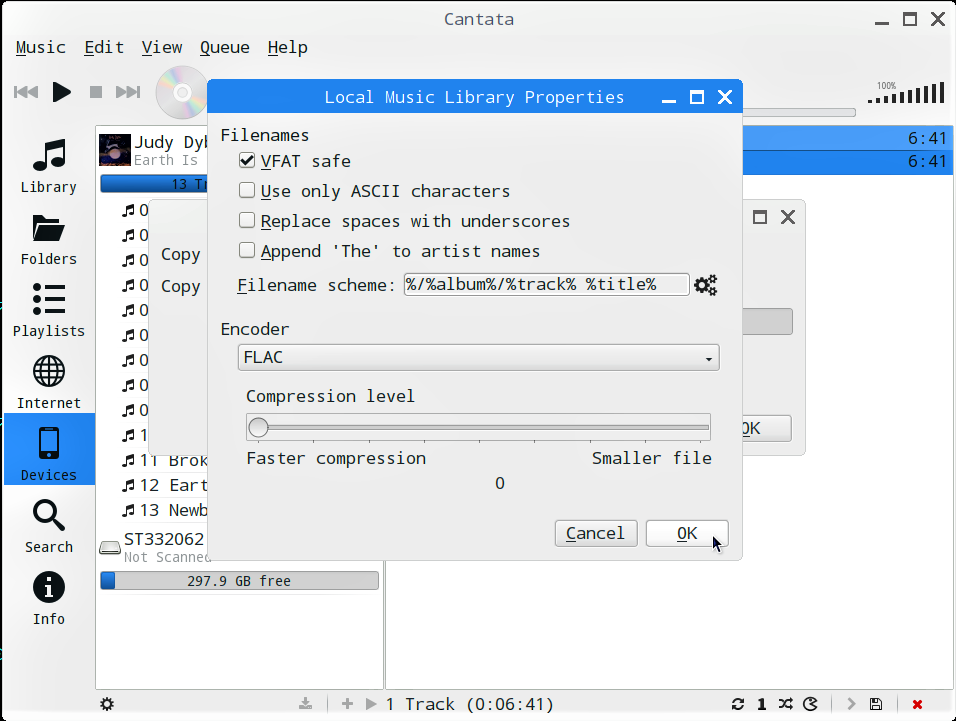Open the View menu
956x721 pixels.
[162, 48]
